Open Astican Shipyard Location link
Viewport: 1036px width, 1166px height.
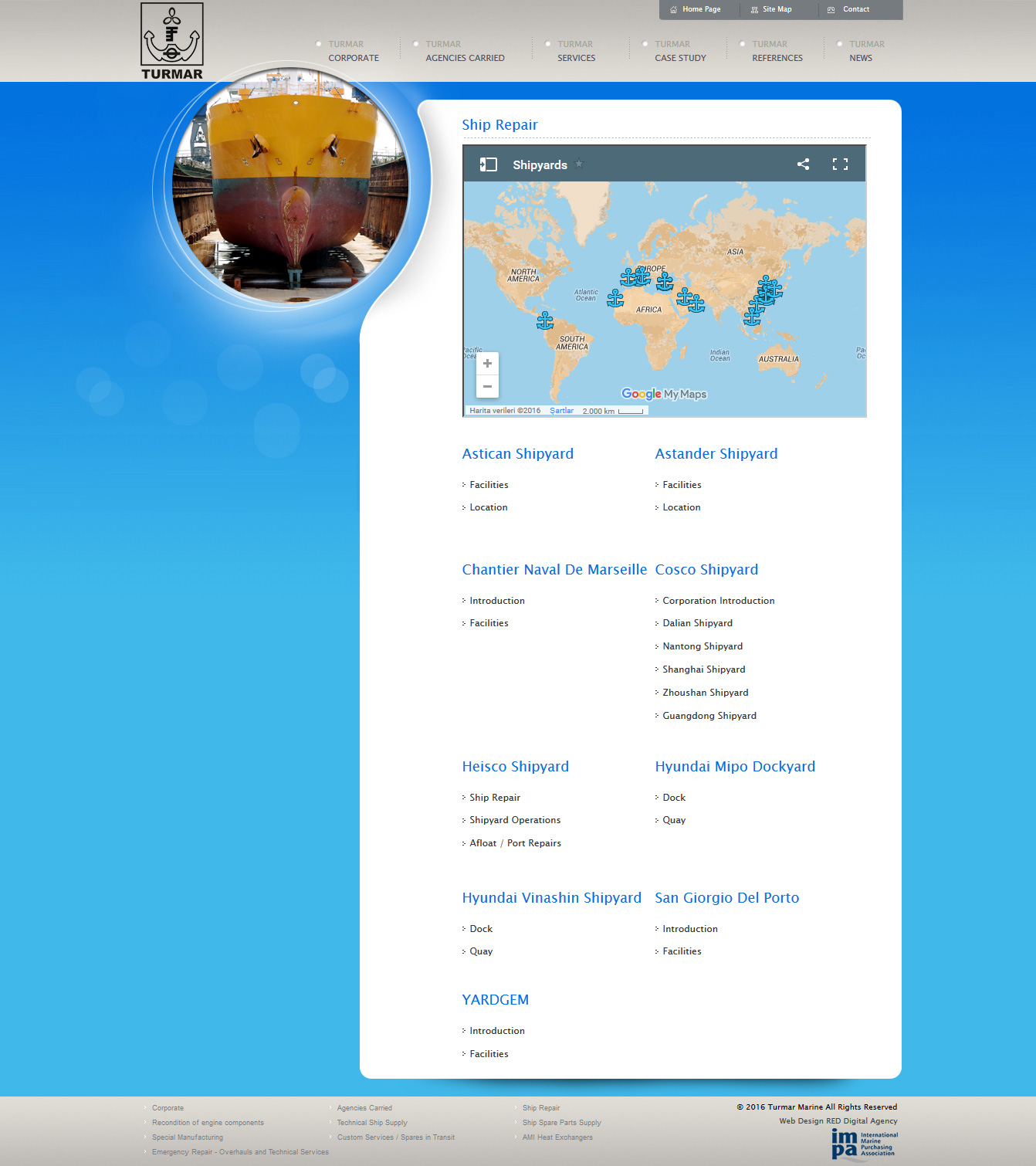pyautogui.click(x=489, y=507)
